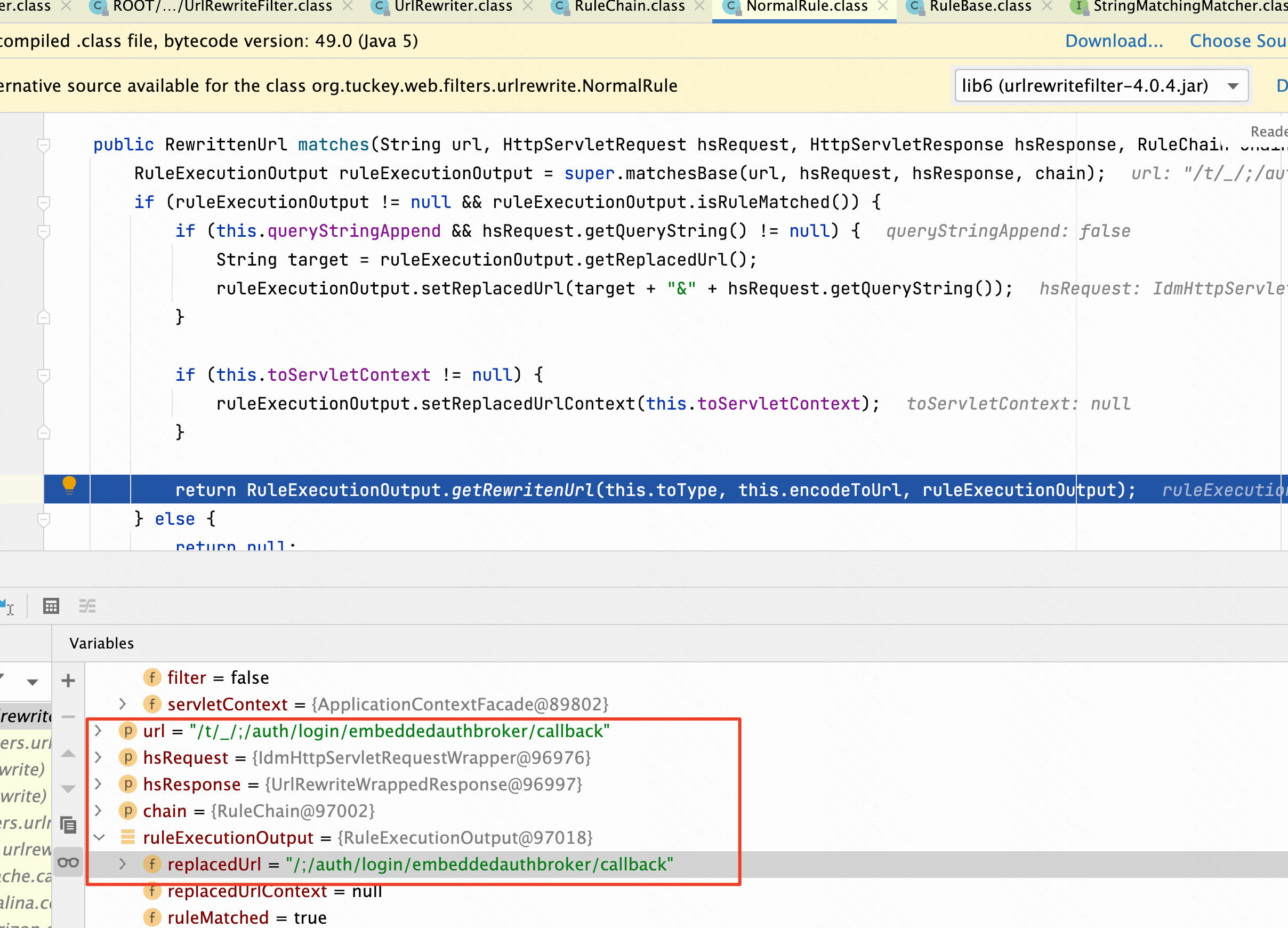Close the UrlRewriteFilter.class tab
1288x928 pixels.
(348, 7)
